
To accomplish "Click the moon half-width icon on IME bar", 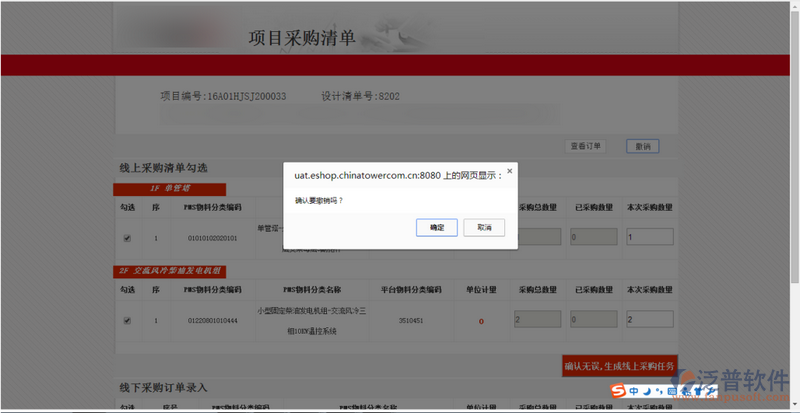I will click(646, 390).
